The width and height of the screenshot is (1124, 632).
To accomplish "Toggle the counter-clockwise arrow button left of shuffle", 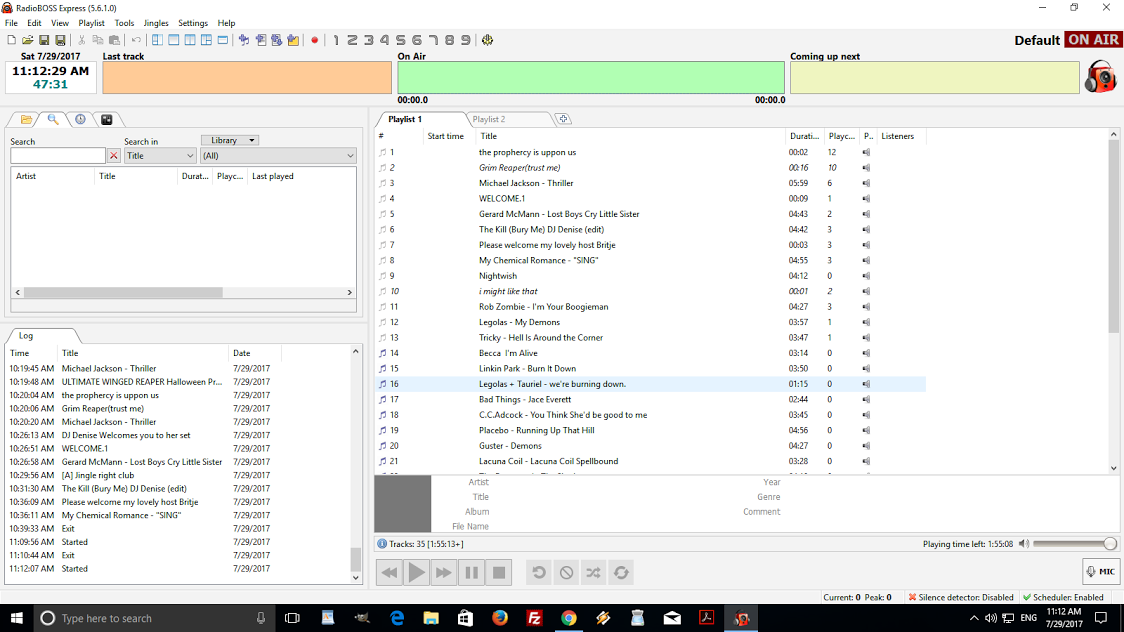I will 539,573.
